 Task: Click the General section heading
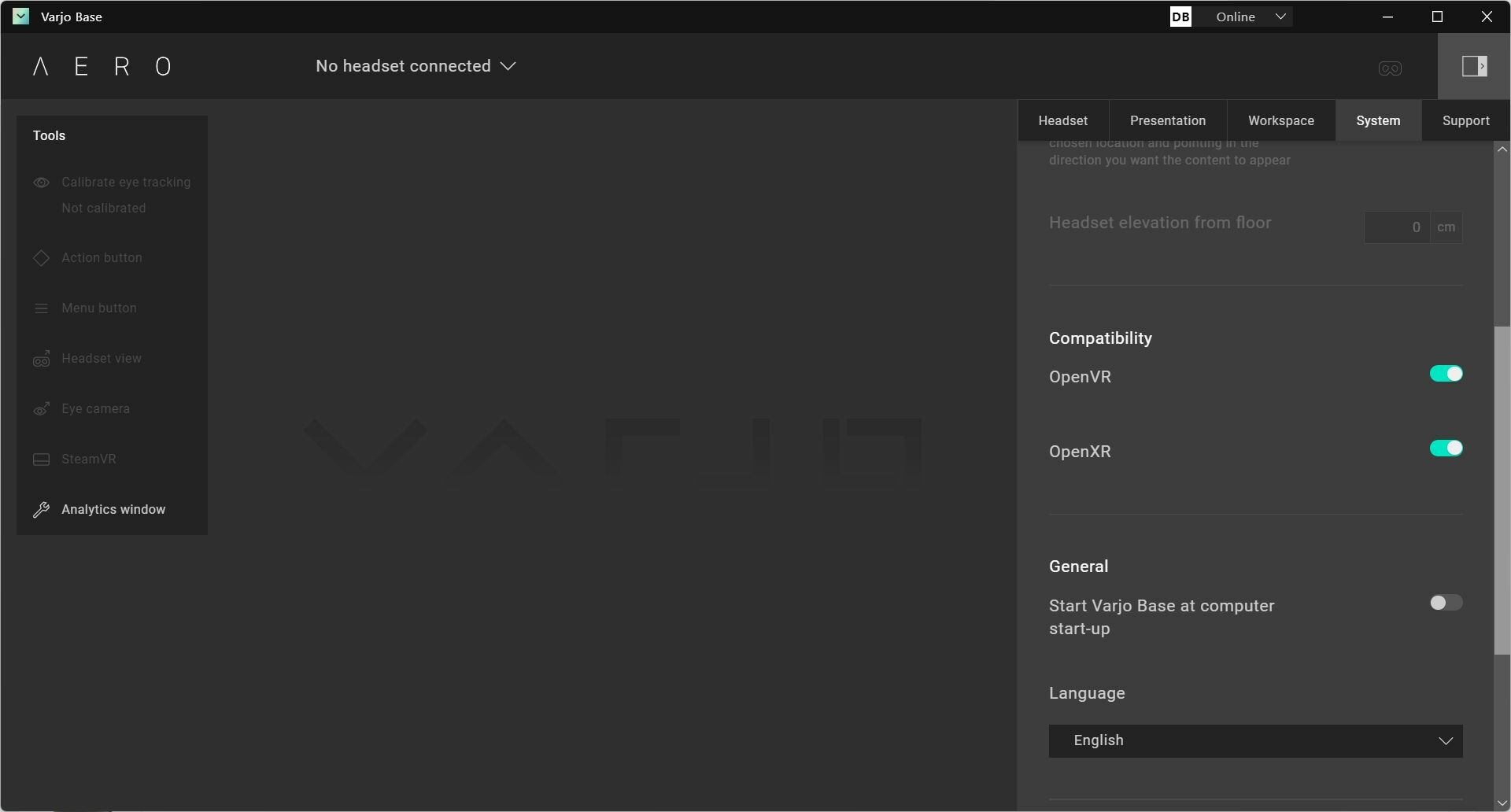click(1078, 567)
